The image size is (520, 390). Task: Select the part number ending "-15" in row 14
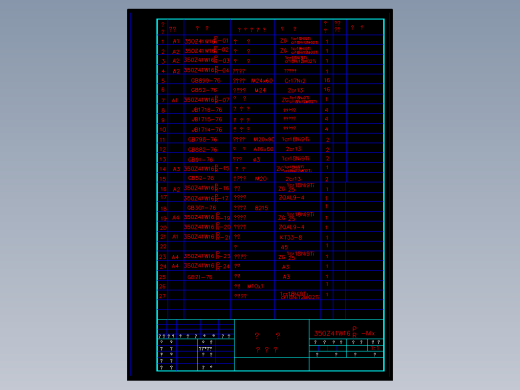point(207,168)
